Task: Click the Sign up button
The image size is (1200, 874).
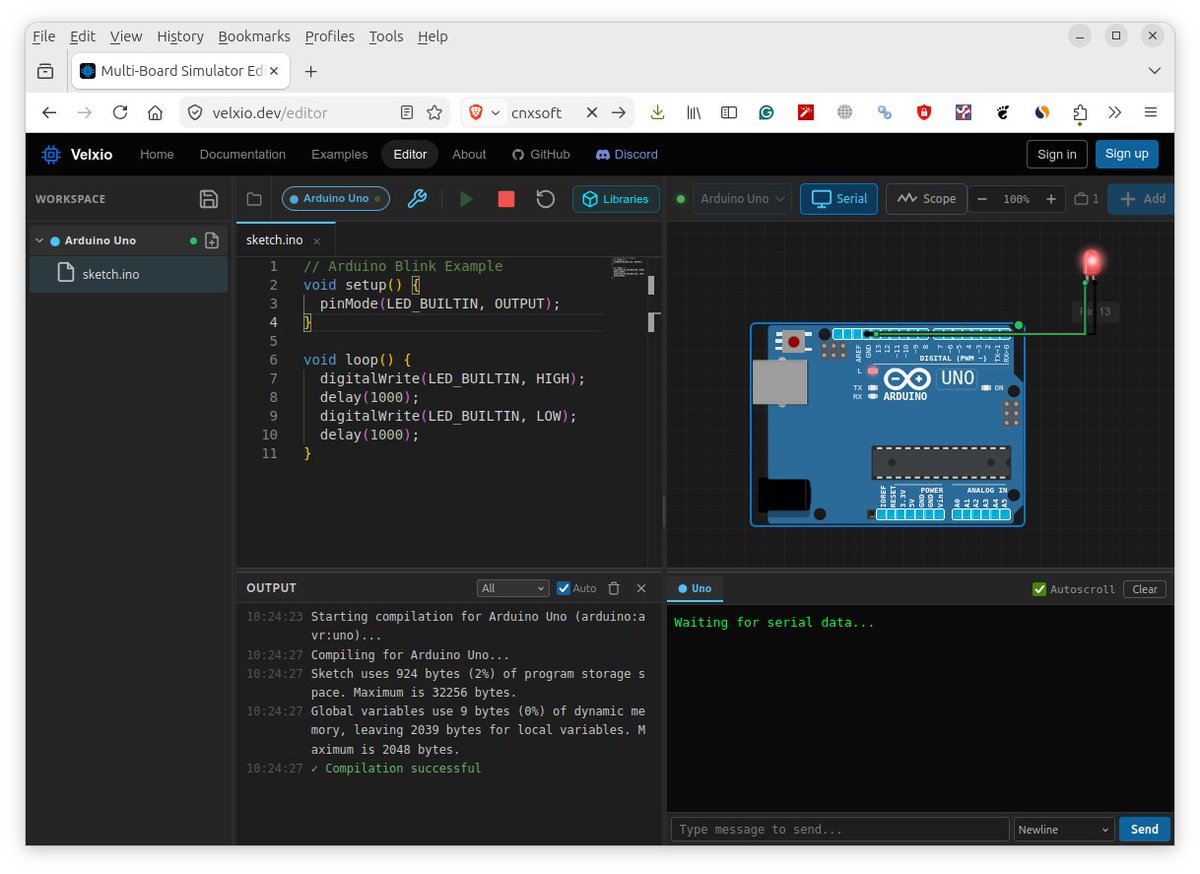Action: 1126,154
